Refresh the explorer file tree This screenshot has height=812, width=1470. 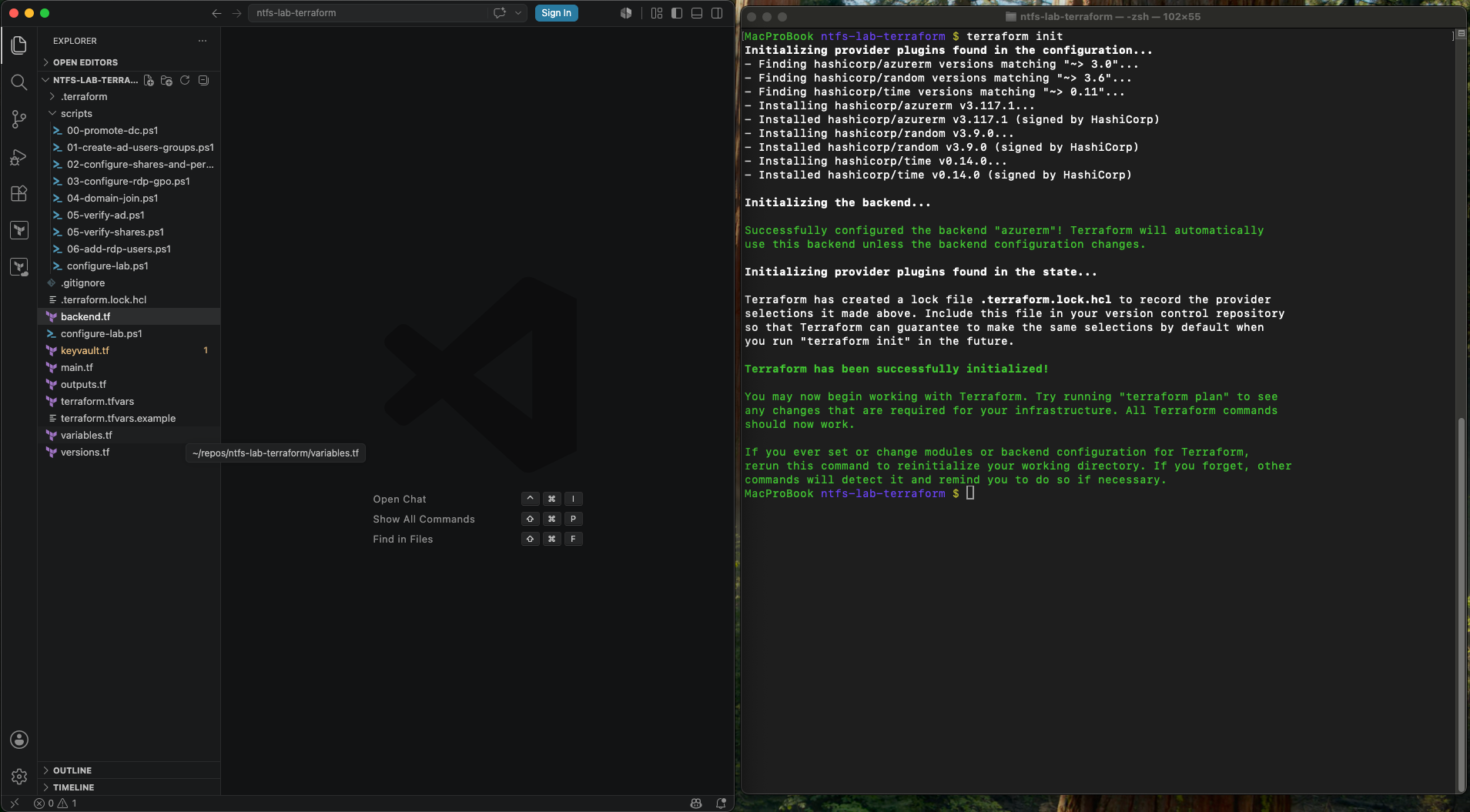point(185,80)
